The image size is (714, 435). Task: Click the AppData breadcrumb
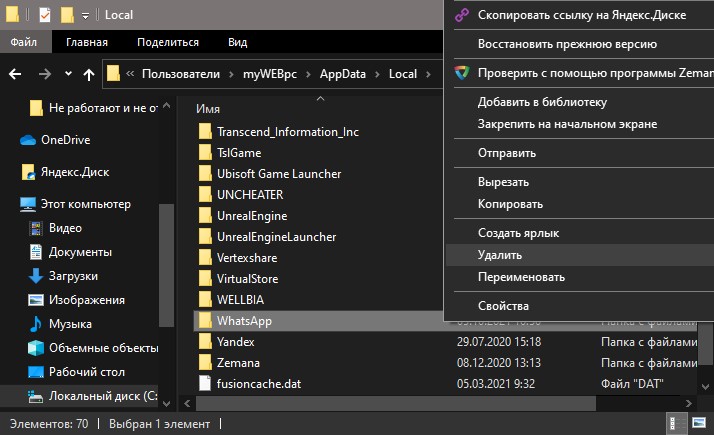[342, 74]
